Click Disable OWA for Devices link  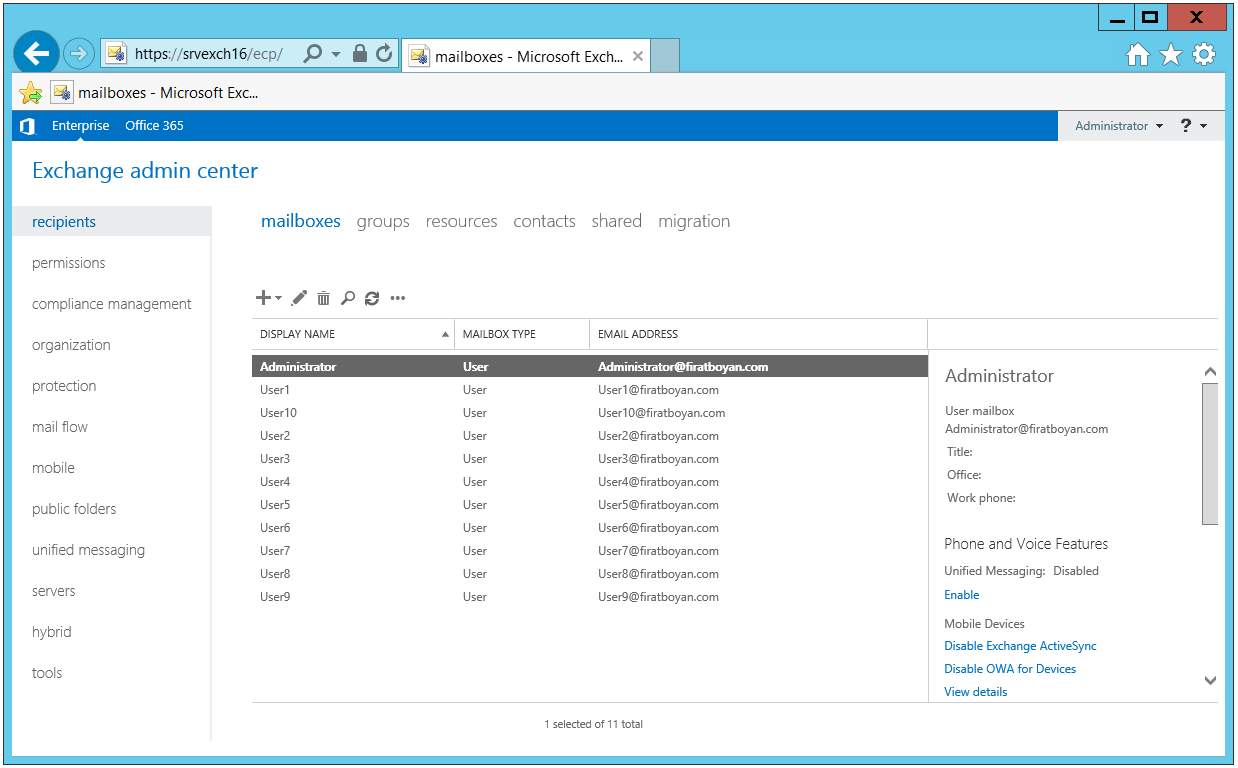click(x=1010, y=669)
